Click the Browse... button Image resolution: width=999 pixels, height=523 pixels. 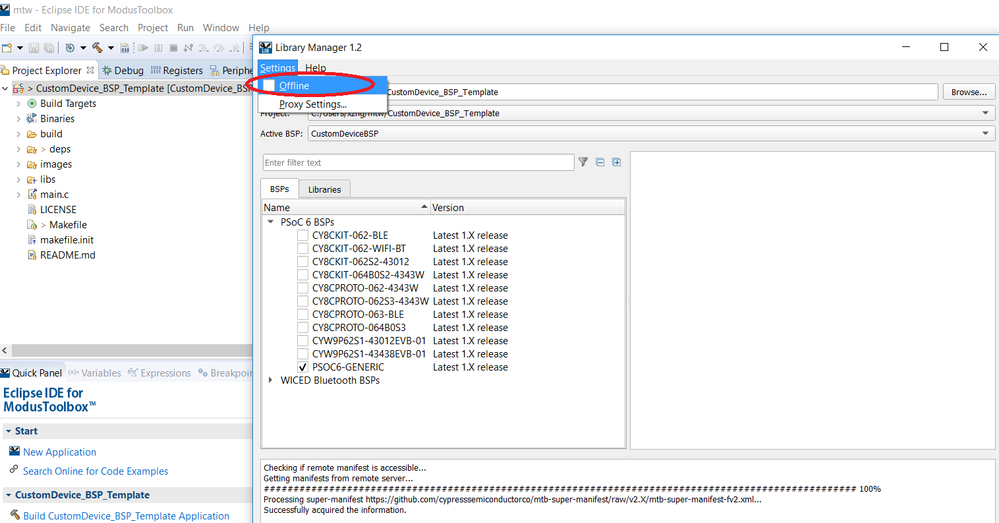tap(969, 92)
